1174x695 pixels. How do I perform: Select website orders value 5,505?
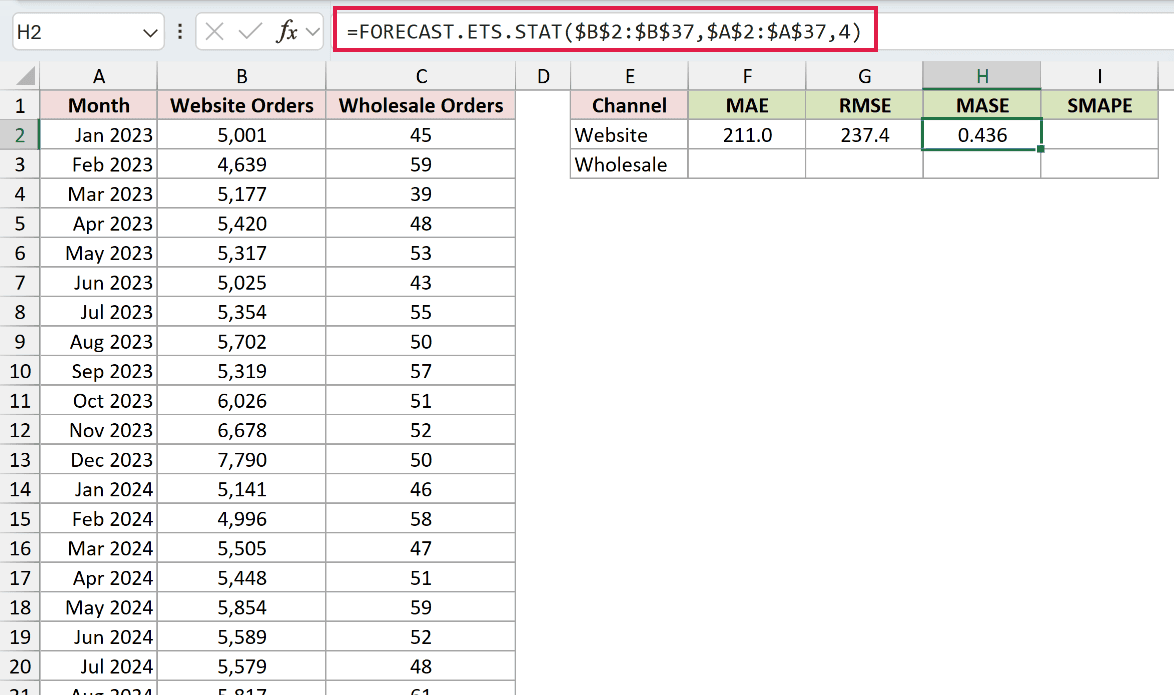[x=242, y=548]
